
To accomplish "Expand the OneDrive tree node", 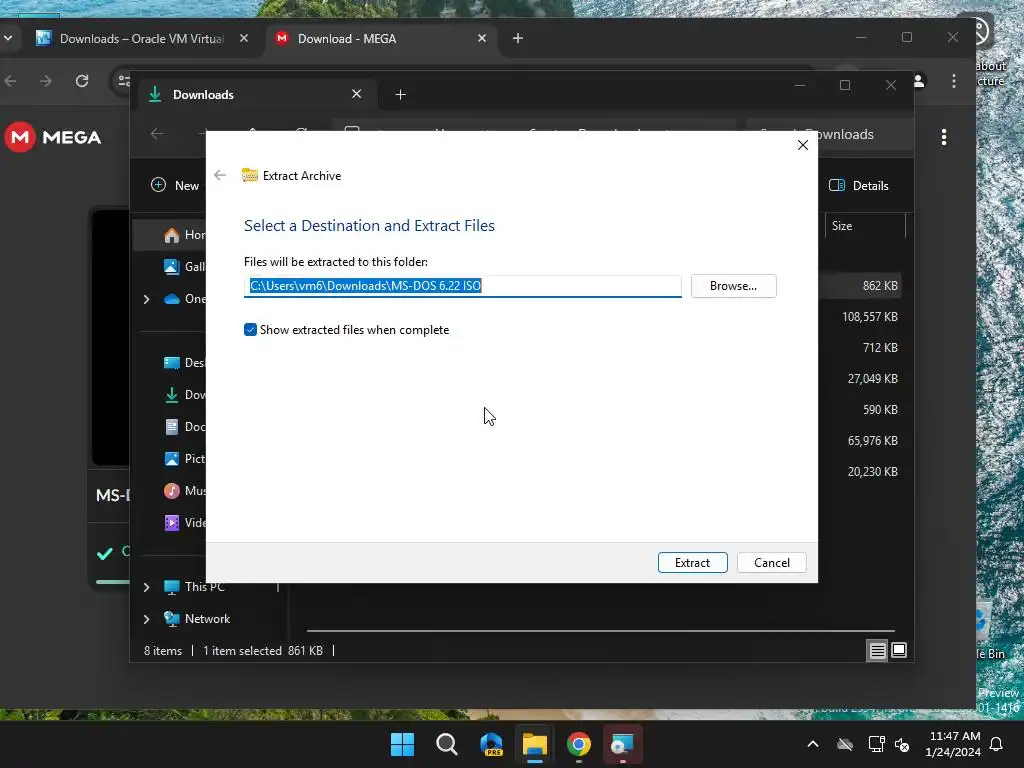I will click(146, 299).
